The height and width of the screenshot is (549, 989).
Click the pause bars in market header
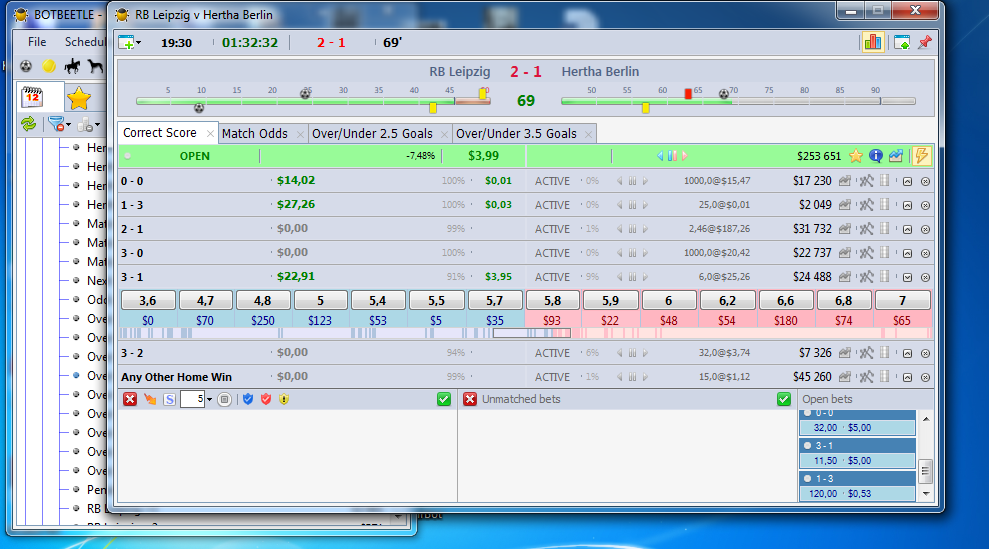(x=672, y=156)
